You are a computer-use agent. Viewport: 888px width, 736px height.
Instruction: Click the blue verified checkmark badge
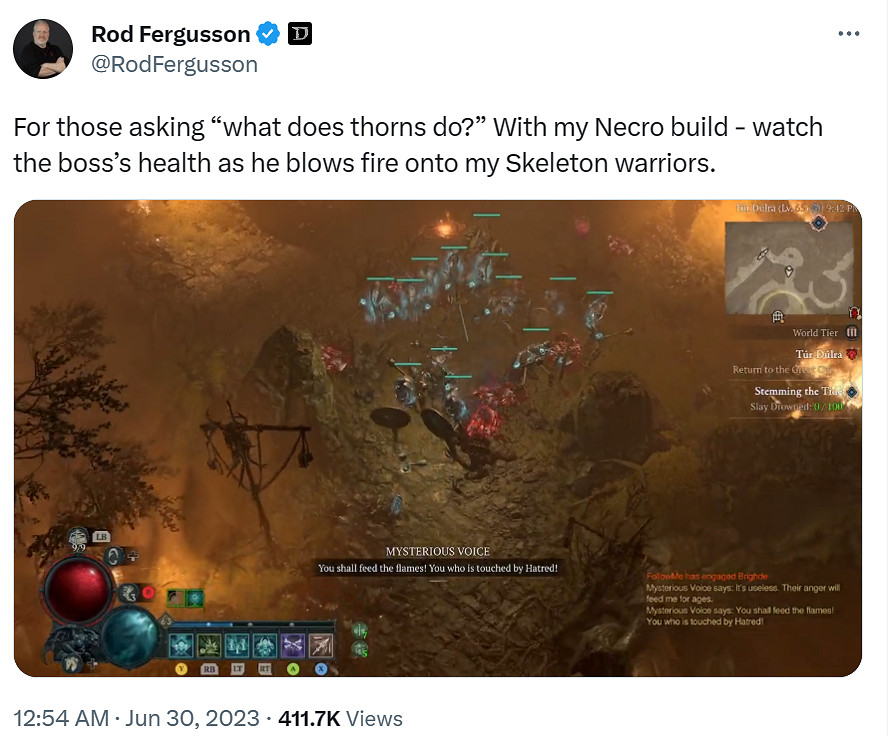tap(268, 34)
